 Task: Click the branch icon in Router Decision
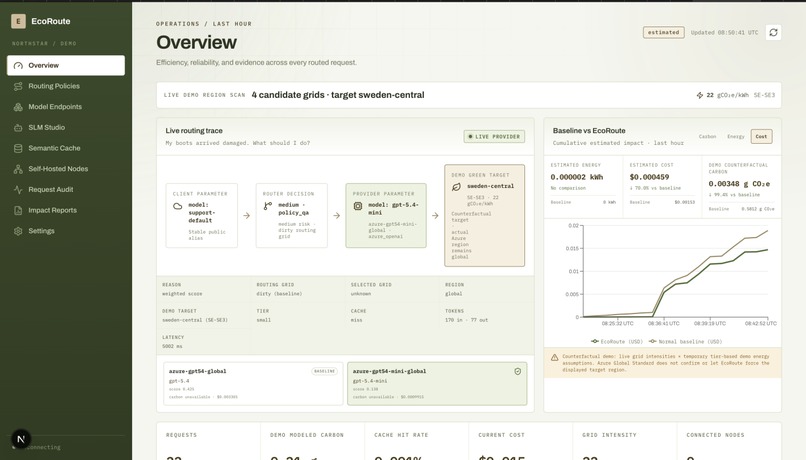[x=268, y=206]
